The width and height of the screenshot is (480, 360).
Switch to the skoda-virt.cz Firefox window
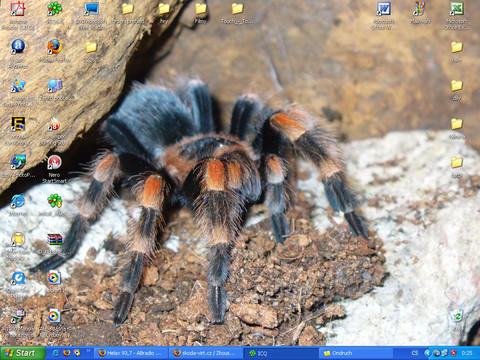click(206, 353)
